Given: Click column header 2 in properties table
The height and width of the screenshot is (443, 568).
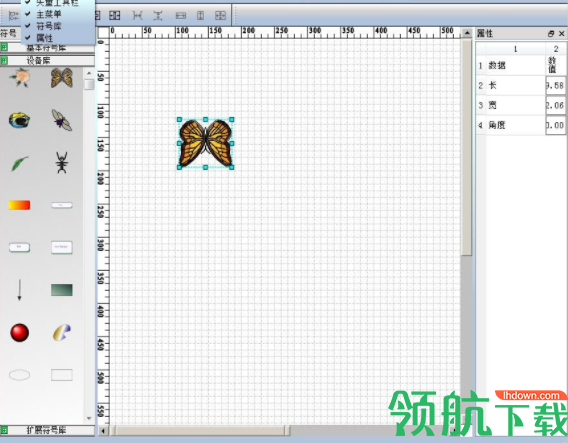Looking at the screenshot, I should tap(555, 49).
